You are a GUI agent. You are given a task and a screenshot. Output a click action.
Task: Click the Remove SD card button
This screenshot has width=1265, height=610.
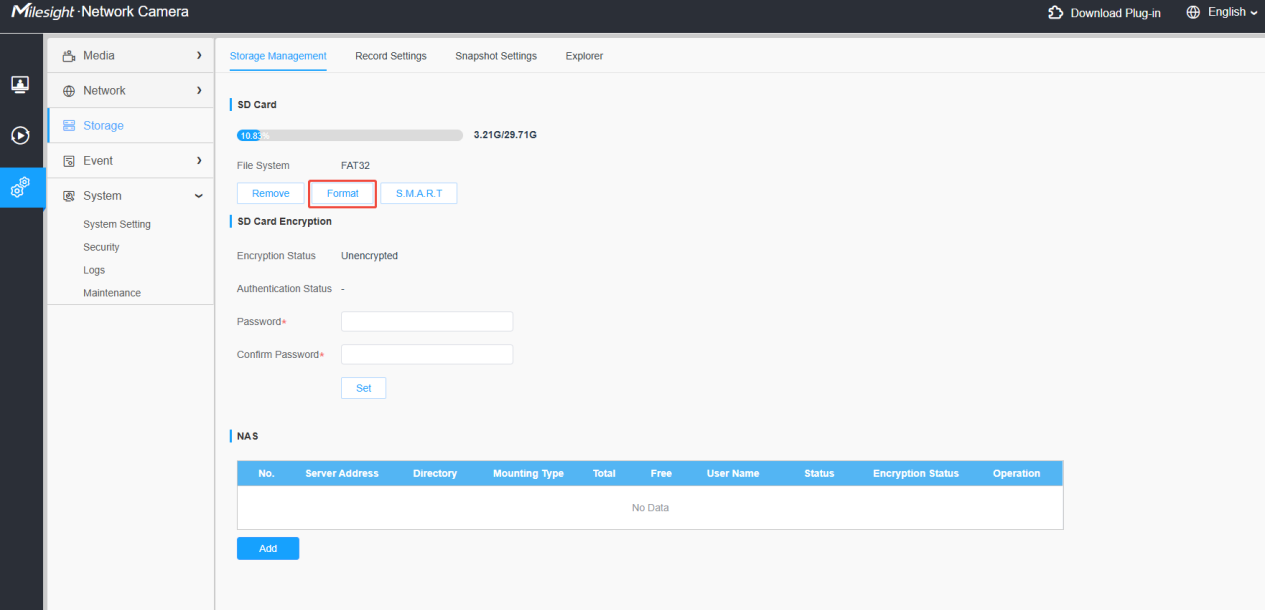(x=270, y=193)
